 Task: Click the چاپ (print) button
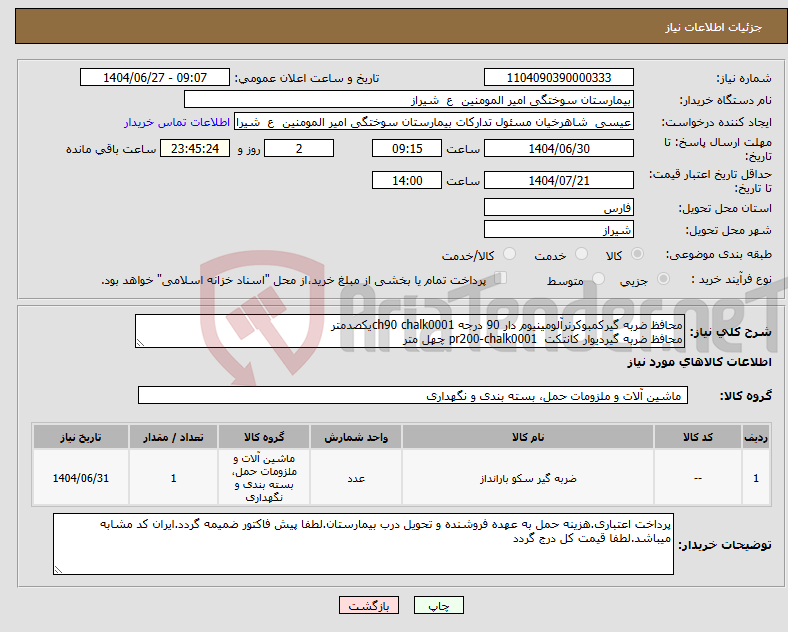pos(438,605)
